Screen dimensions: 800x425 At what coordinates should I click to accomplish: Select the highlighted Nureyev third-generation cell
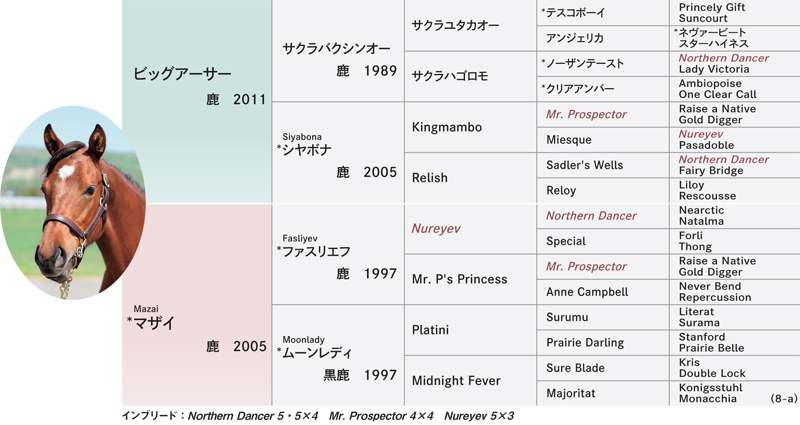point(470,229)
